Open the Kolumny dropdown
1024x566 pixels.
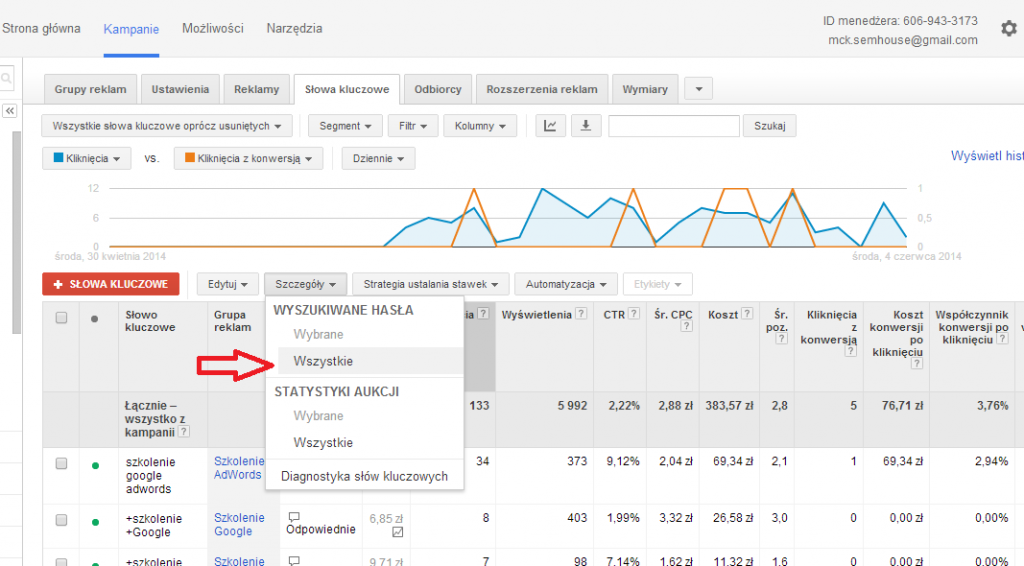[480, 126]
